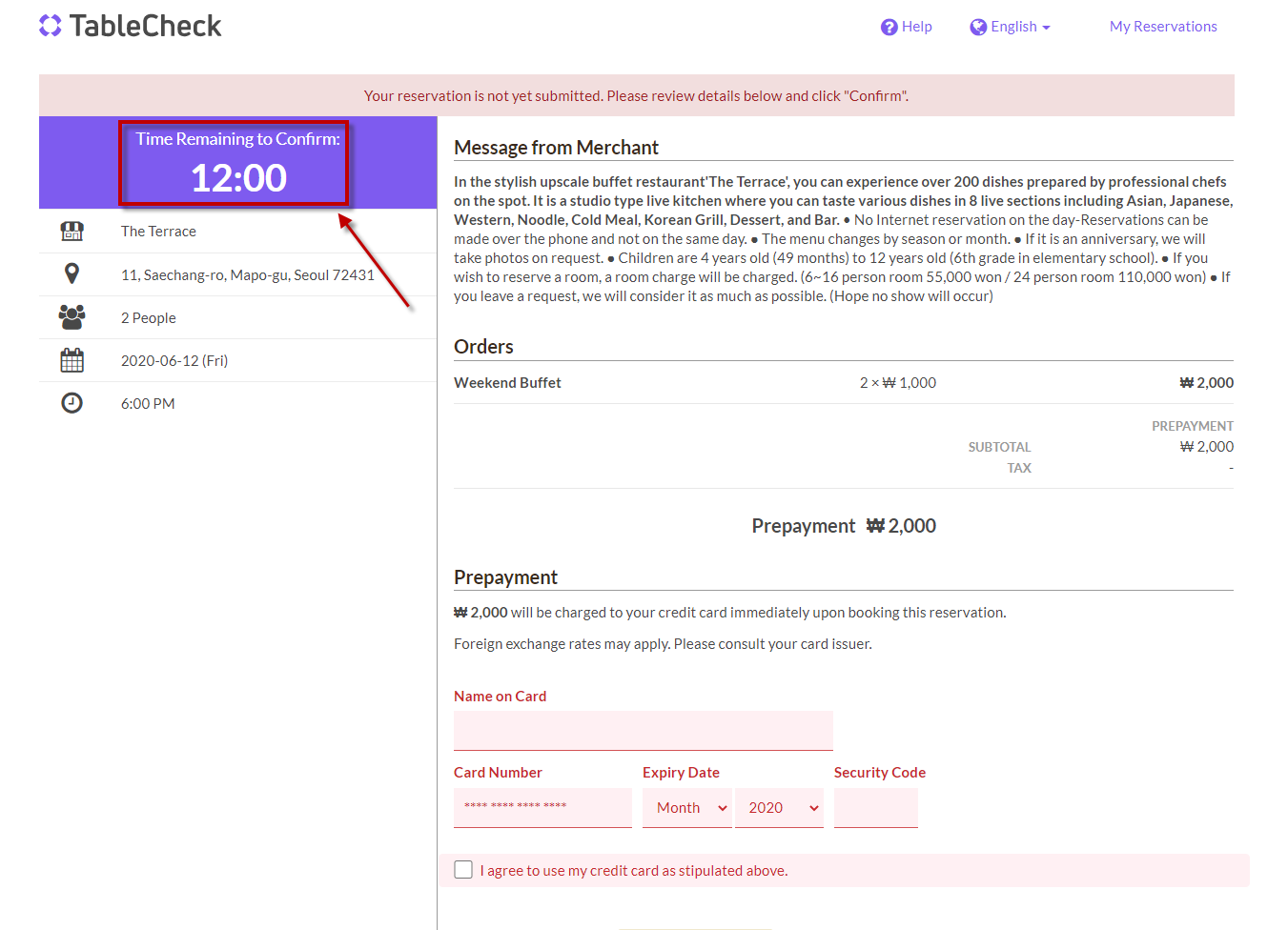Click the 'Weekend Buffet' order item
Image resolution: width=1288 pixels, height=930 pixels.
click(507, 383)
